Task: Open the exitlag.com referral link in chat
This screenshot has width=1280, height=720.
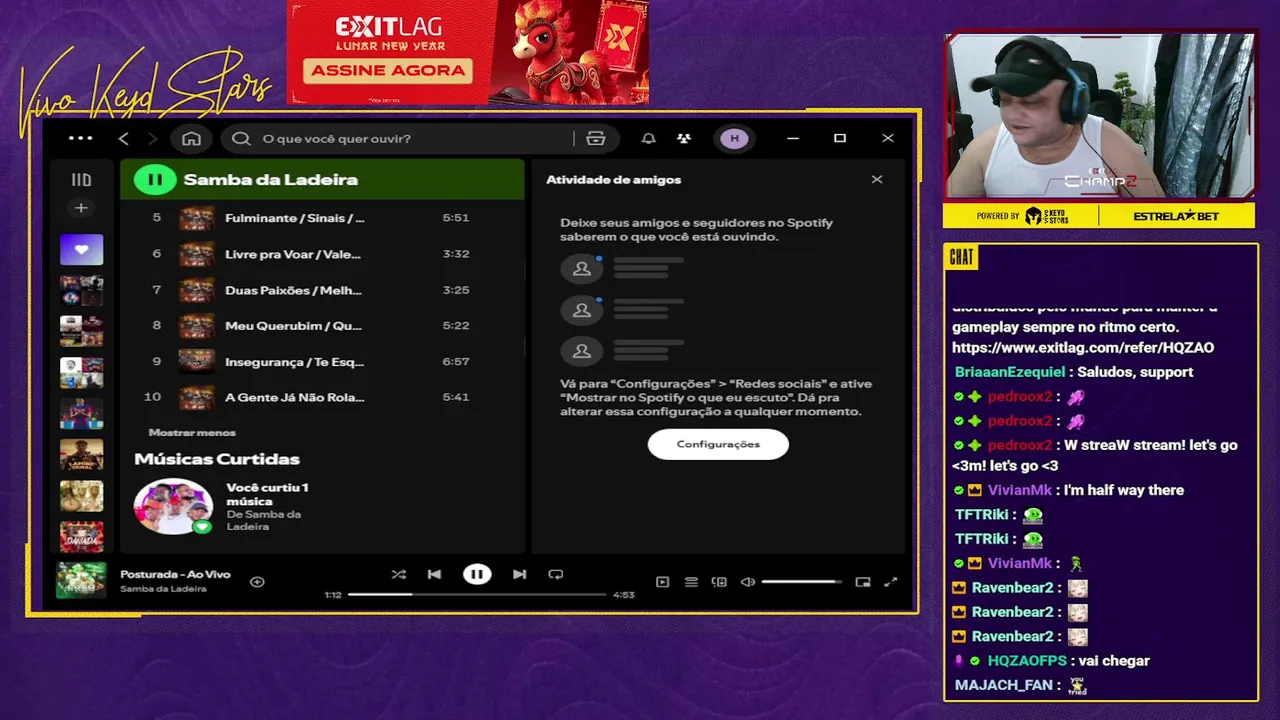Action: point(1083,348)
